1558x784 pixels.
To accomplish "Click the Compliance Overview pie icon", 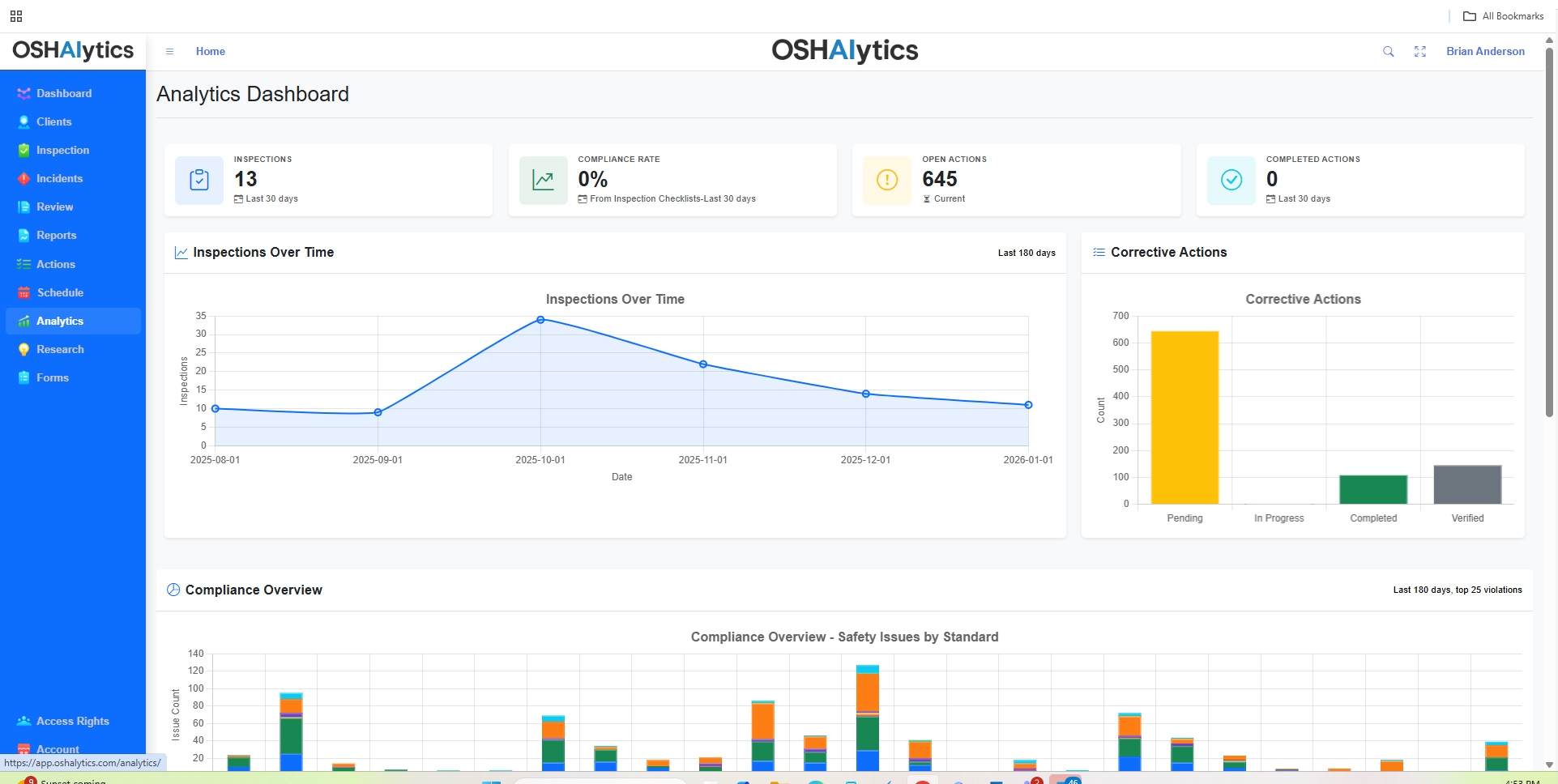I will (173, 590).
